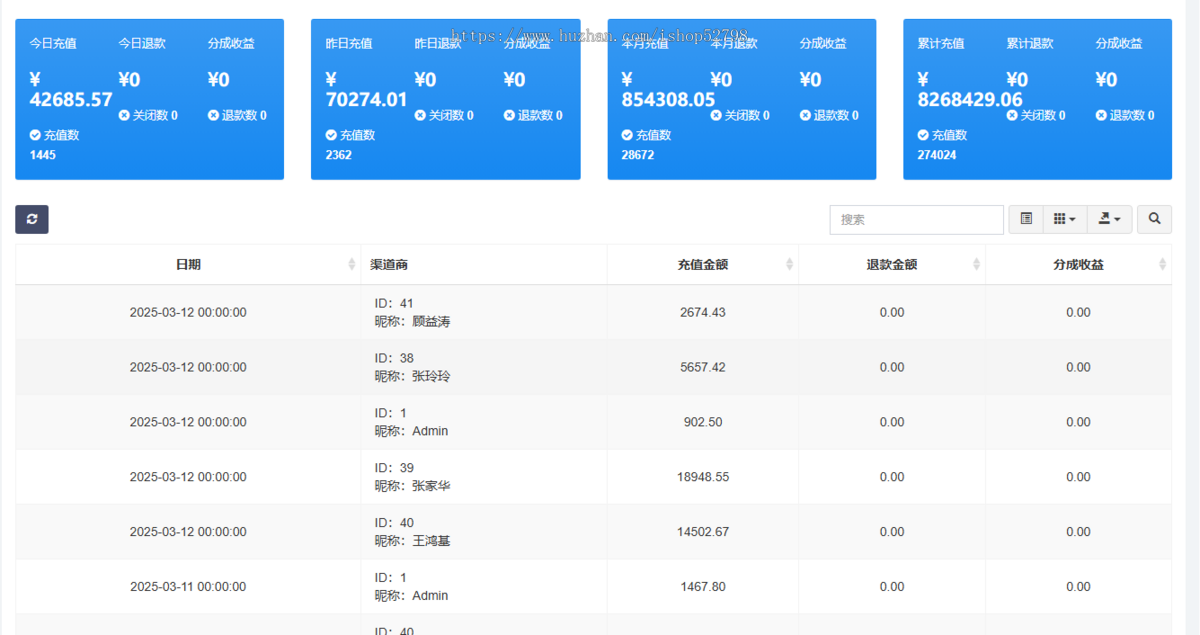Click the refresh table button
The width and height of the screenshot is (1200, 635).
pyautogui.click(x=32, y=219)
